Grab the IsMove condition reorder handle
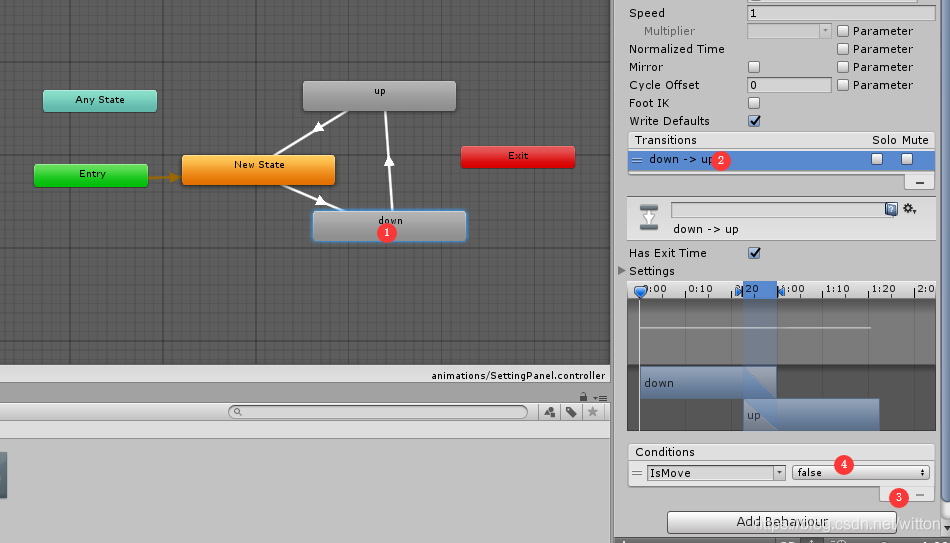The image size is (950, 543). click(637, 473)
